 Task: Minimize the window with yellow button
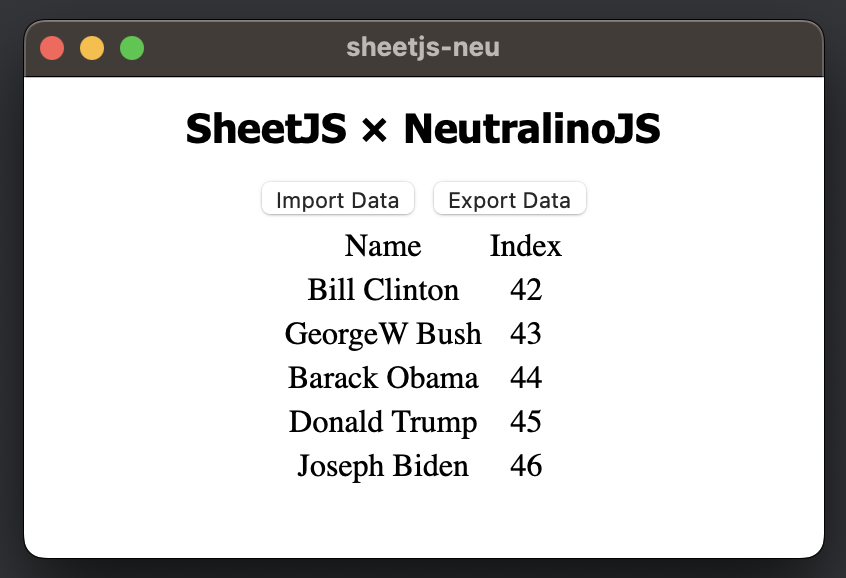click(x=92, y=48)
